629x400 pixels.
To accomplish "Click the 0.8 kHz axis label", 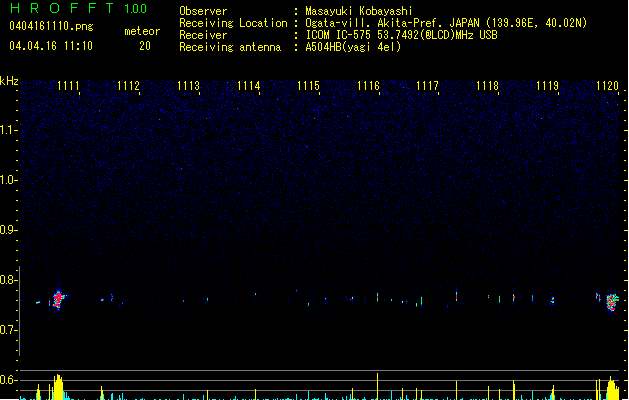I will (8, 280).
